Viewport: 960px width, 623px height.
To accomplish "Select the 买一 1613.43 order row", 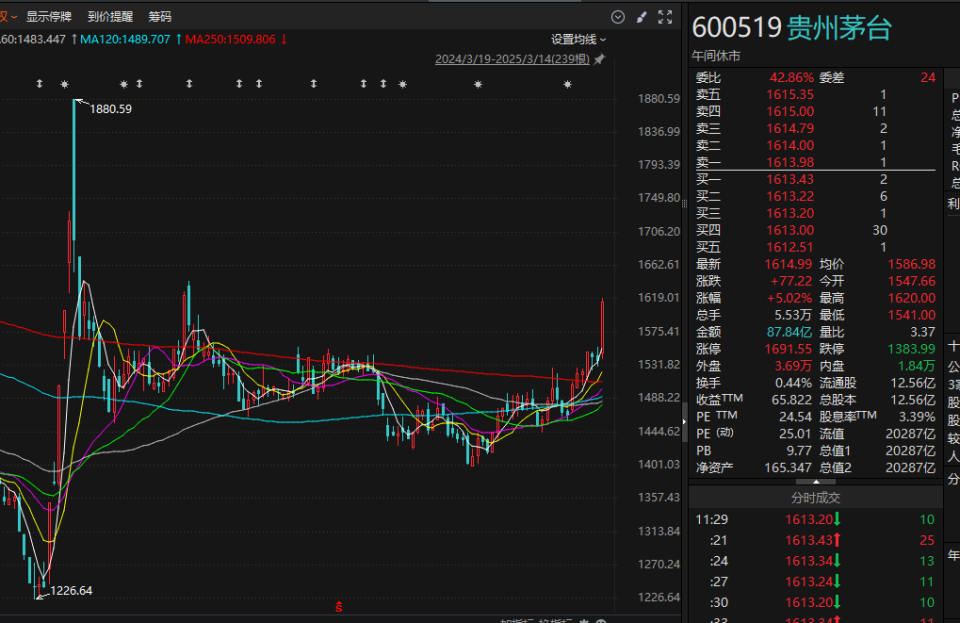I will 816,179.
